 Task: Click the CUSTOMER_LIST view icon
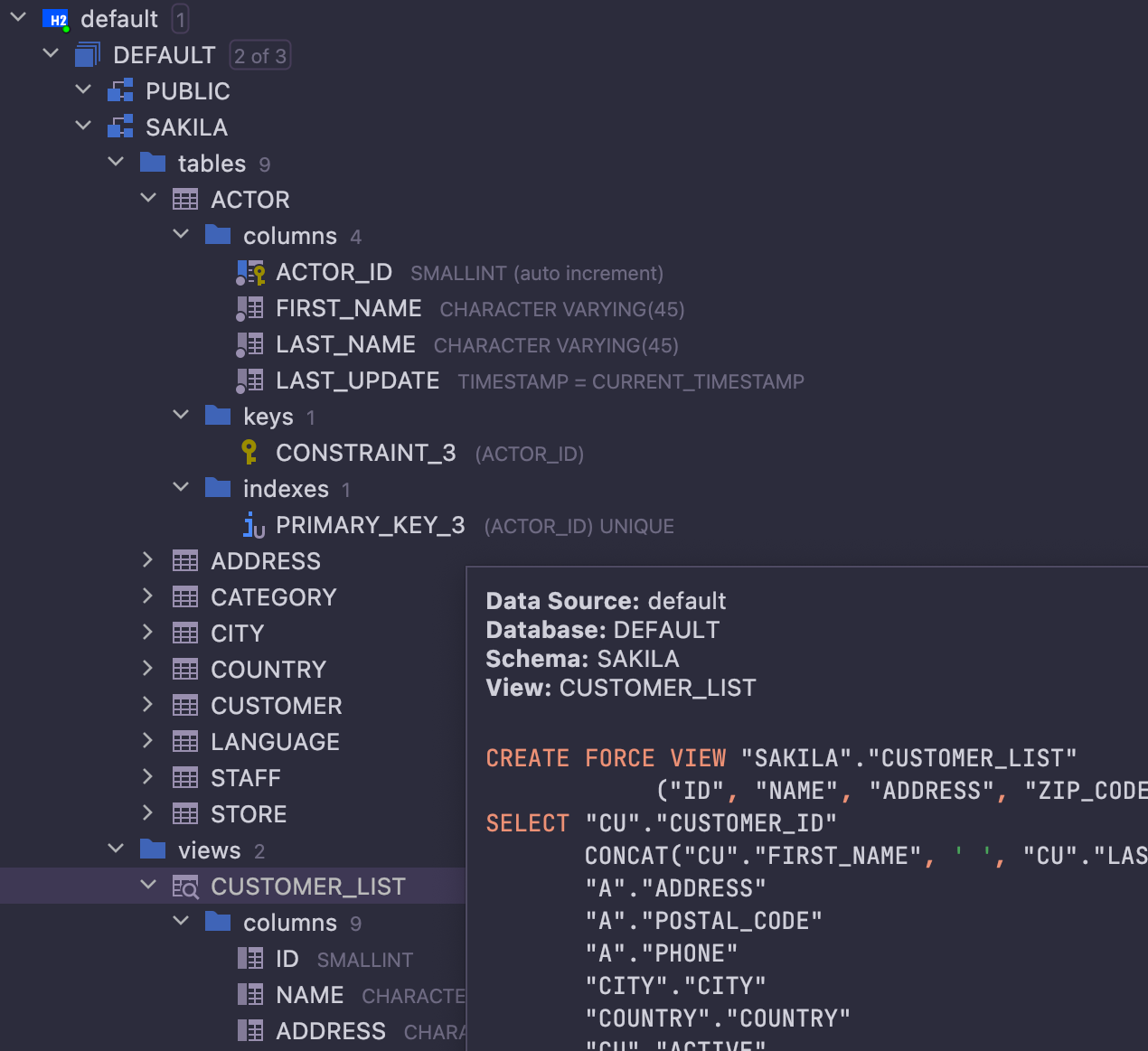click(x=185, y=887)
